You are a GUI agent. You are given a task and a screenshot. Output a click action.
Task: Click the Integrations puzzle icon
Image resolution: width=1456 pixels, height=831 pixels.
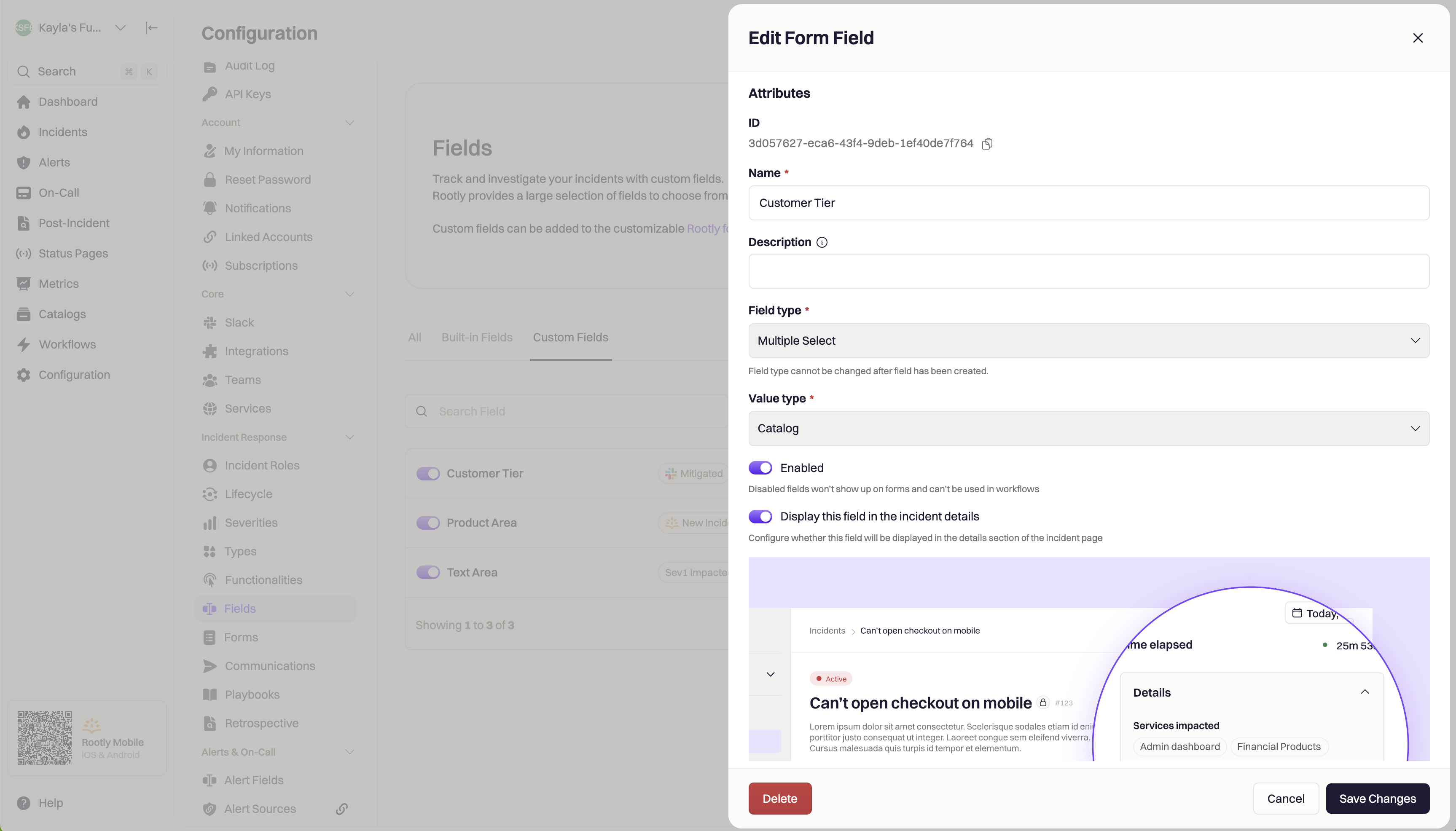coord(210,351)
